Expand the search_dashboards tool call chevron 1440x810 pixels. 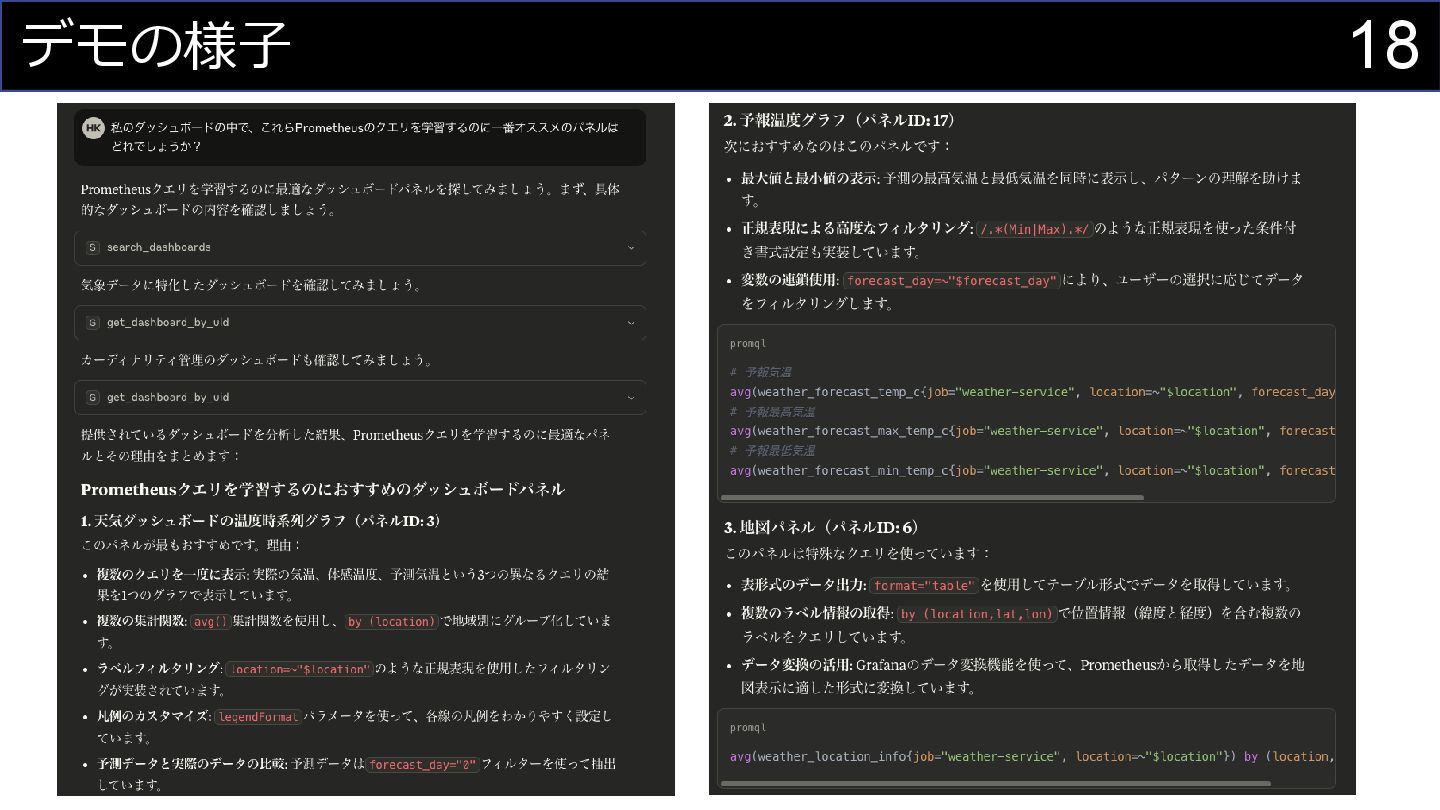tap(631, 247)
